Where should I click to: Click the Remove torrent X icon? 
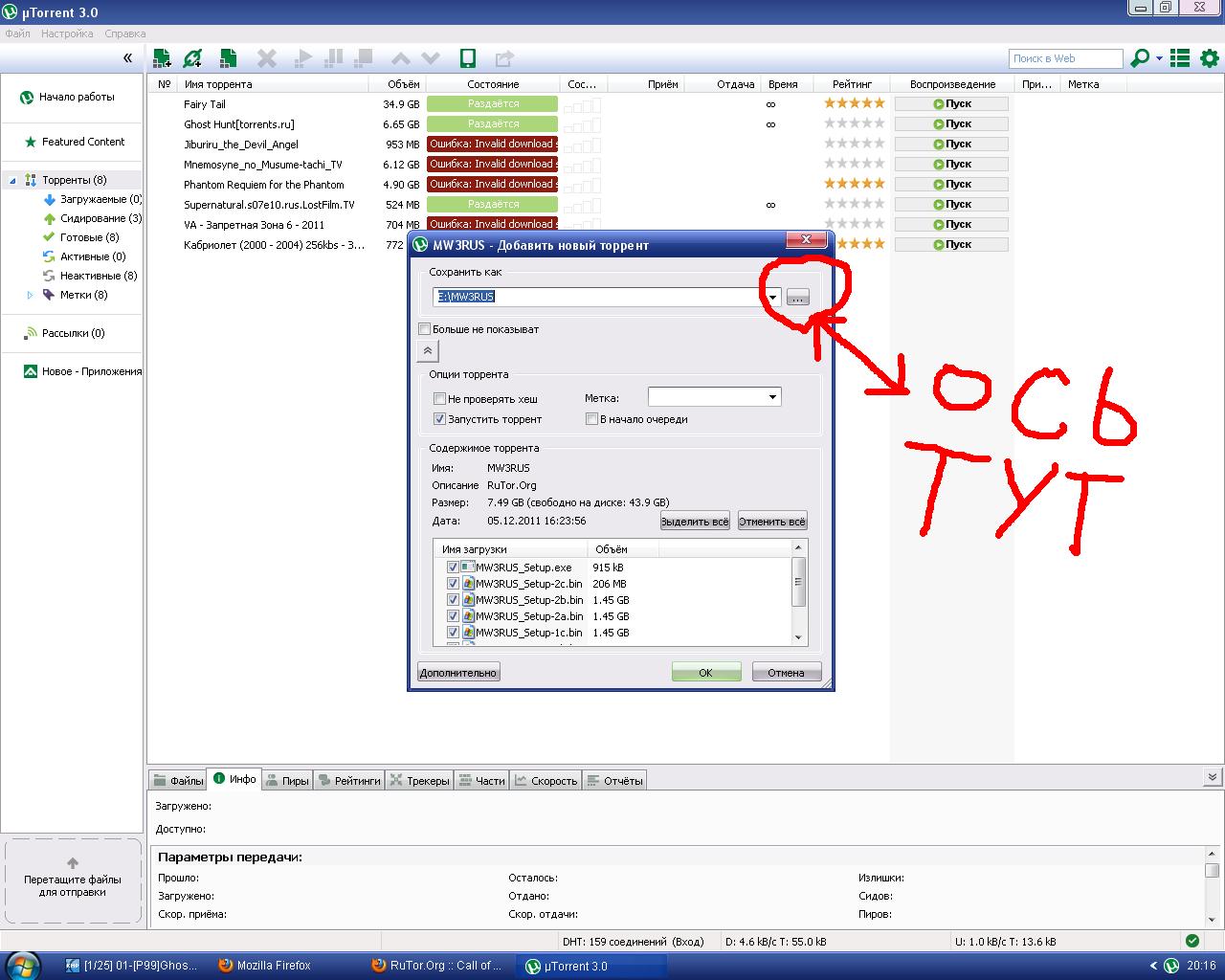(267, 58)
